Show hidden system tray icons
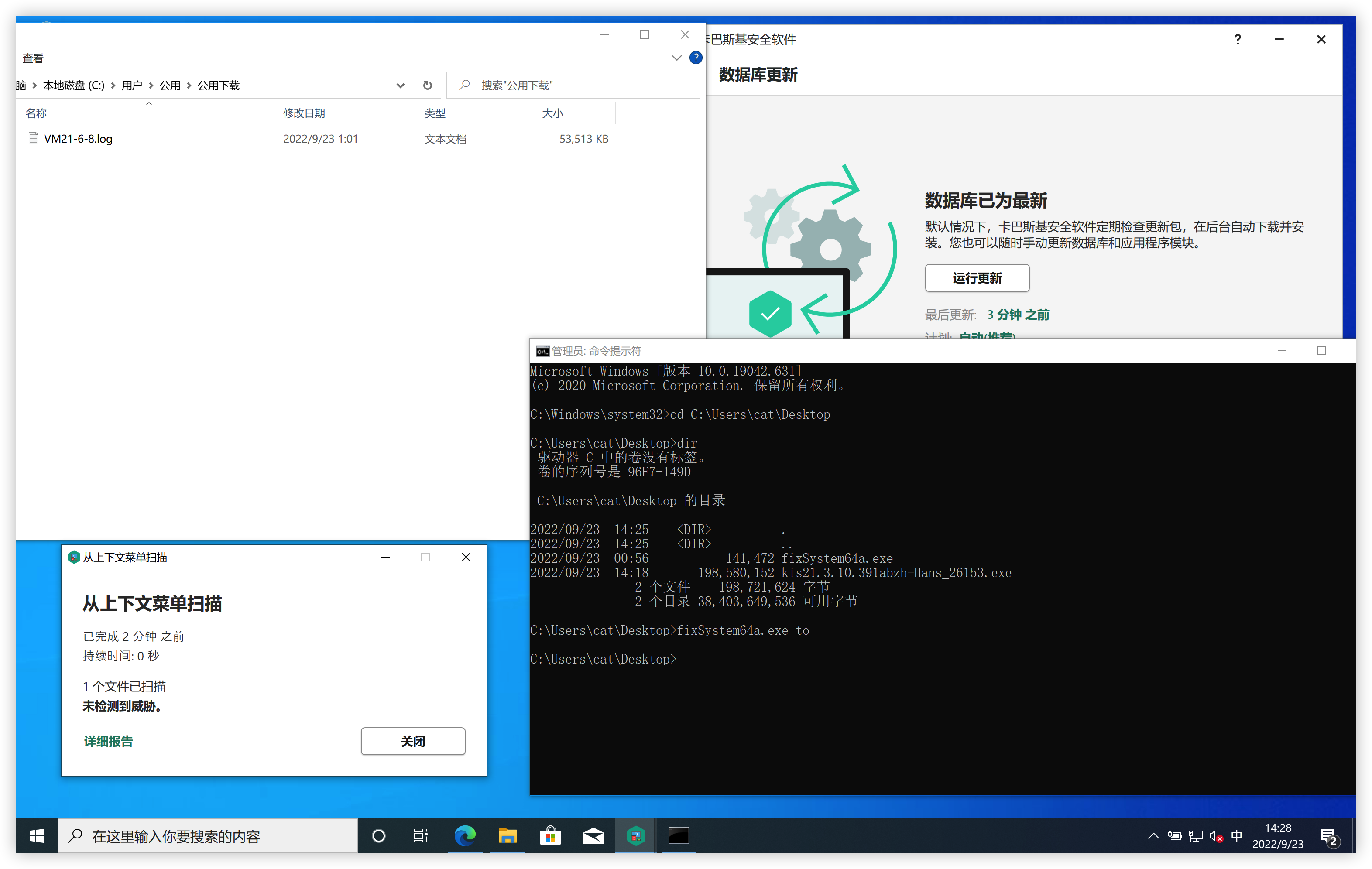 click(x=1153, y=836)
